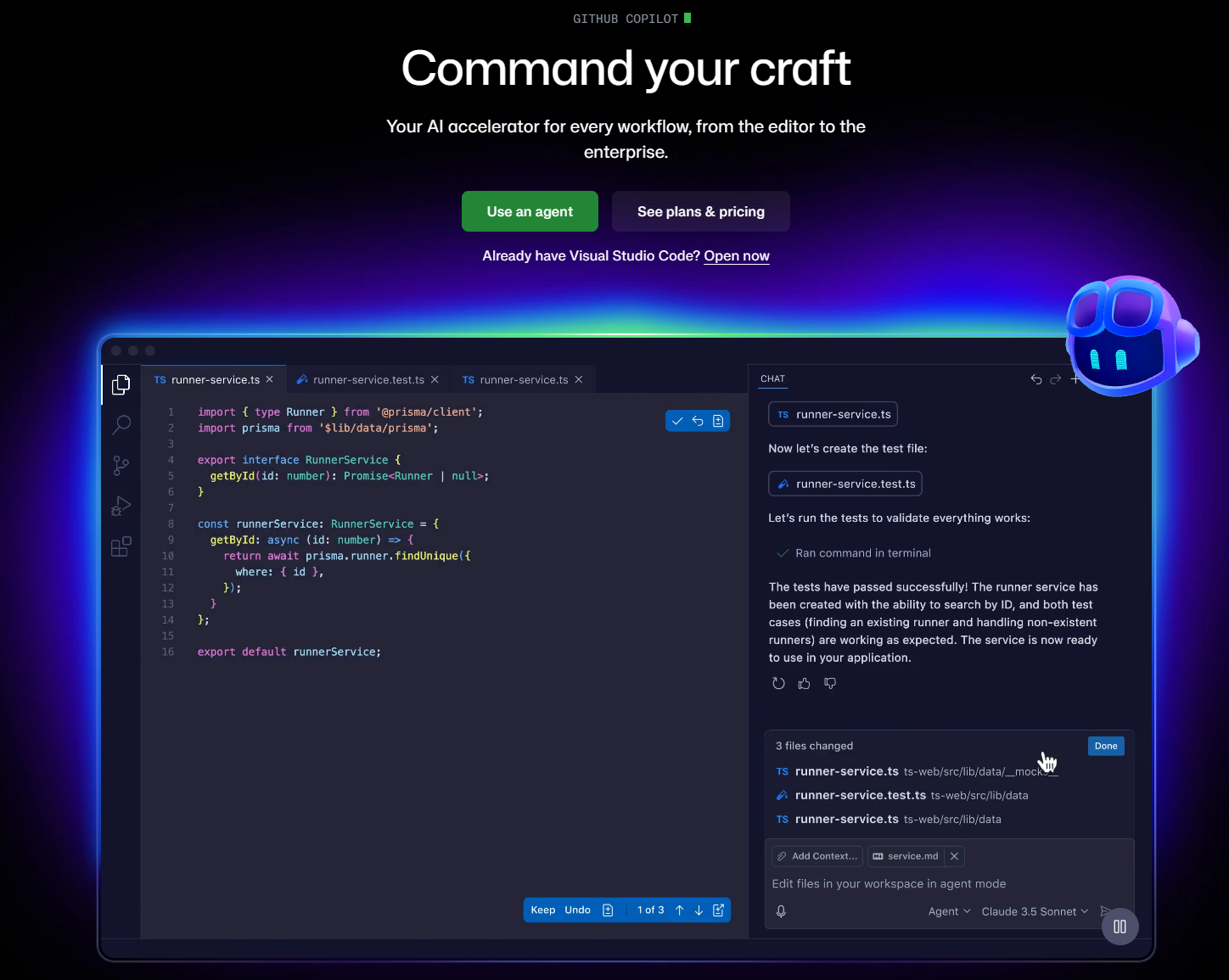Accept changes with editor checkmark icon
The width and height of the screenshot is (1229, 980).
point(677,421)
